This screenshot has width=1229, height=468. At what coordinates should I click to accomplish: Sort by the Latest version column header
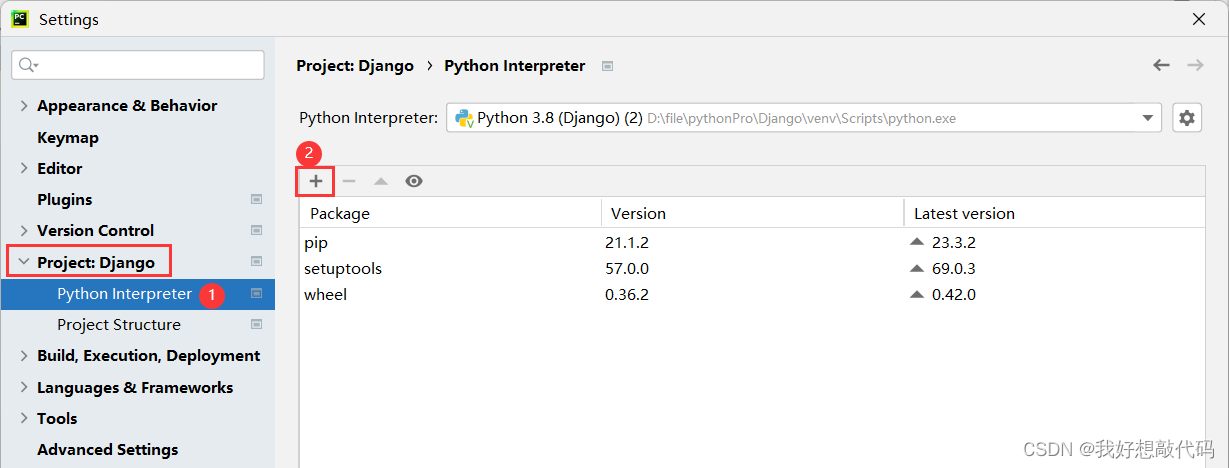pos(1054,213)
